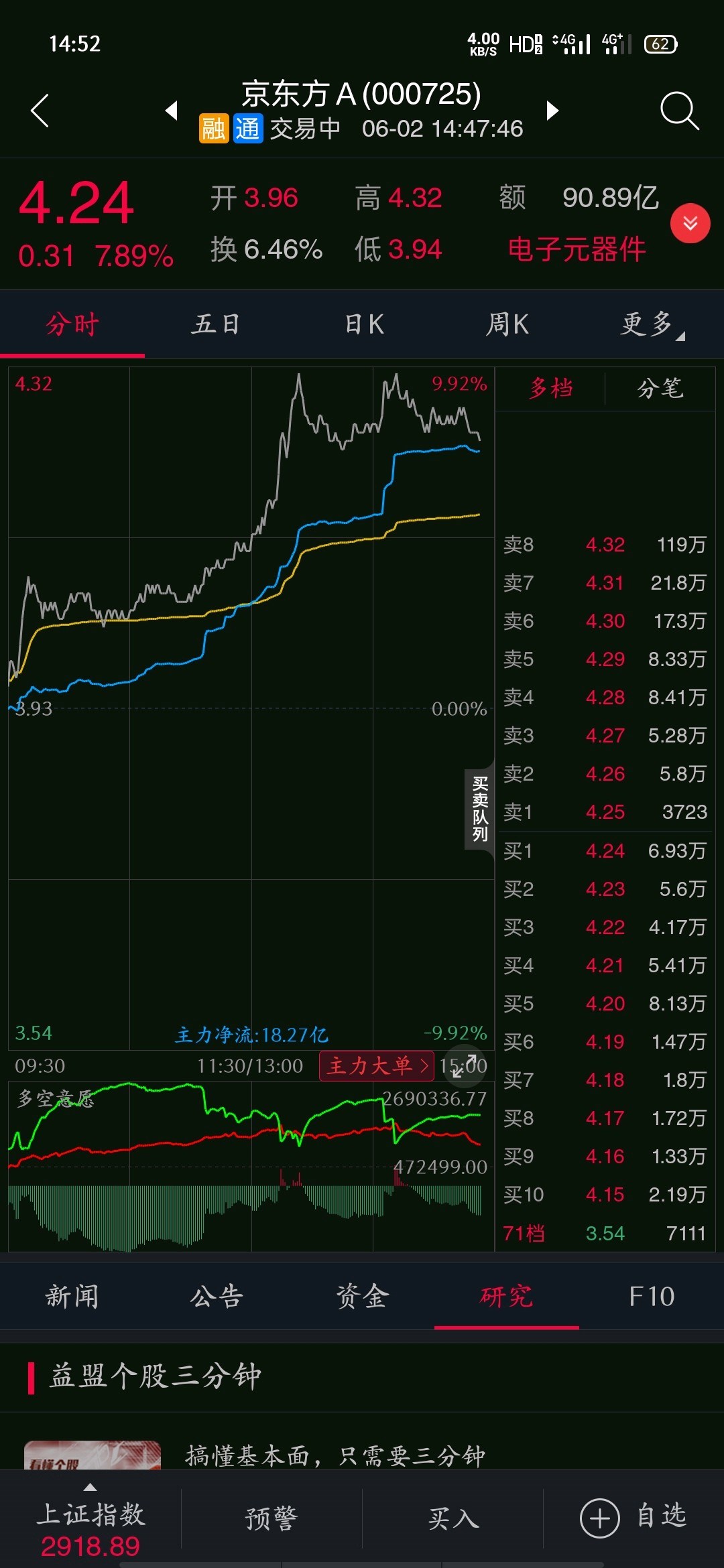
Task: Collapse the 买卖队列 side handle
Action: click(x=479, y=809)
